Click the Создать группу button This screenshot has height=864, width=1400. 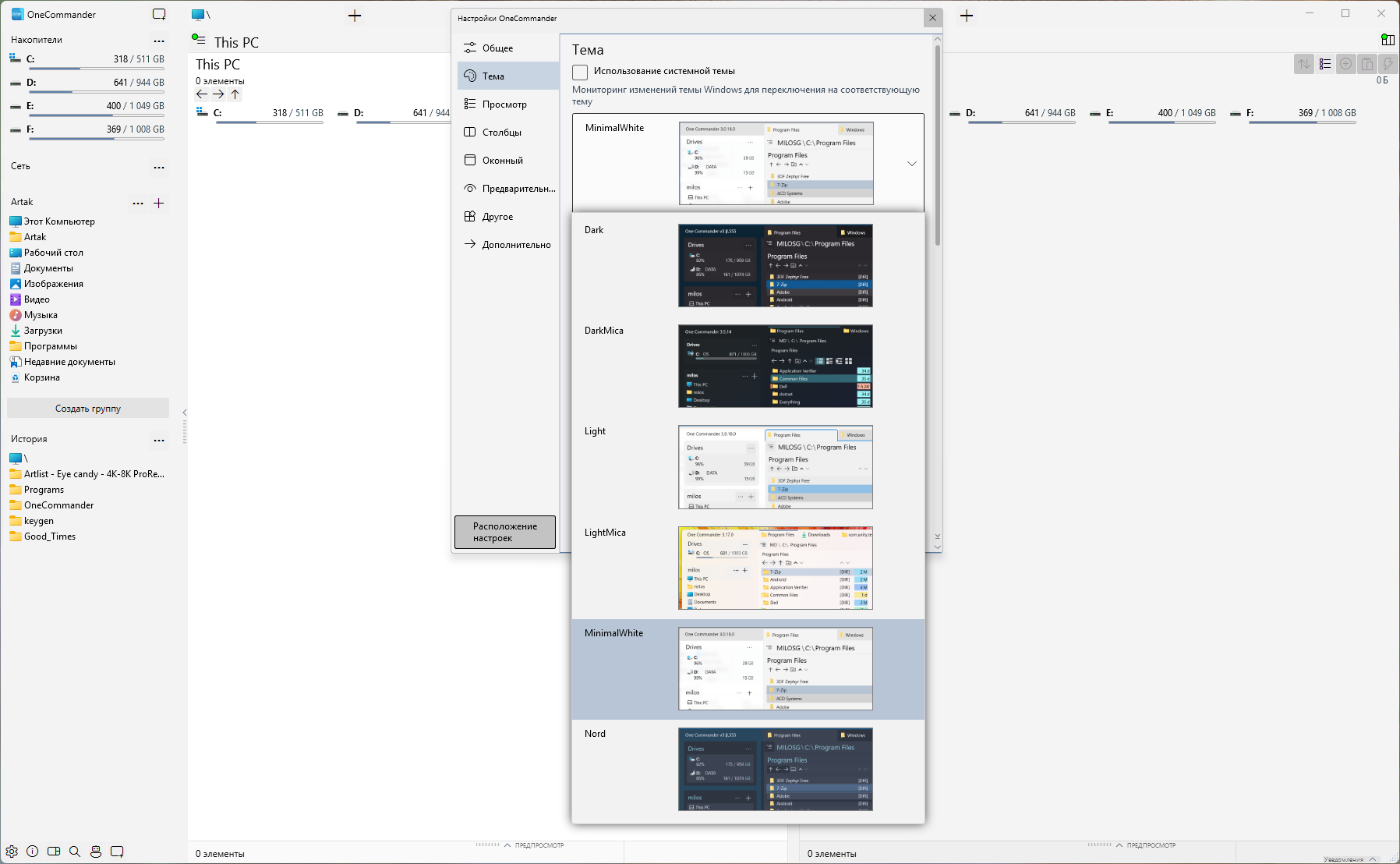coord(88,409)
